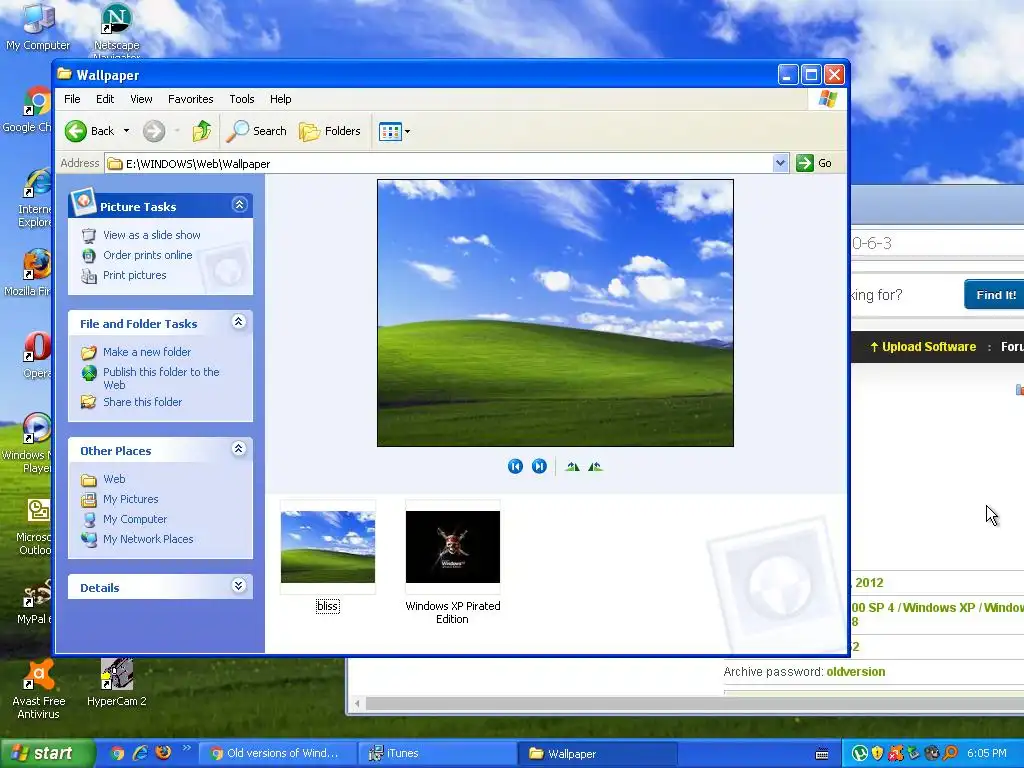Collapse the Picture Tasks panel

(x=239, y=205)
